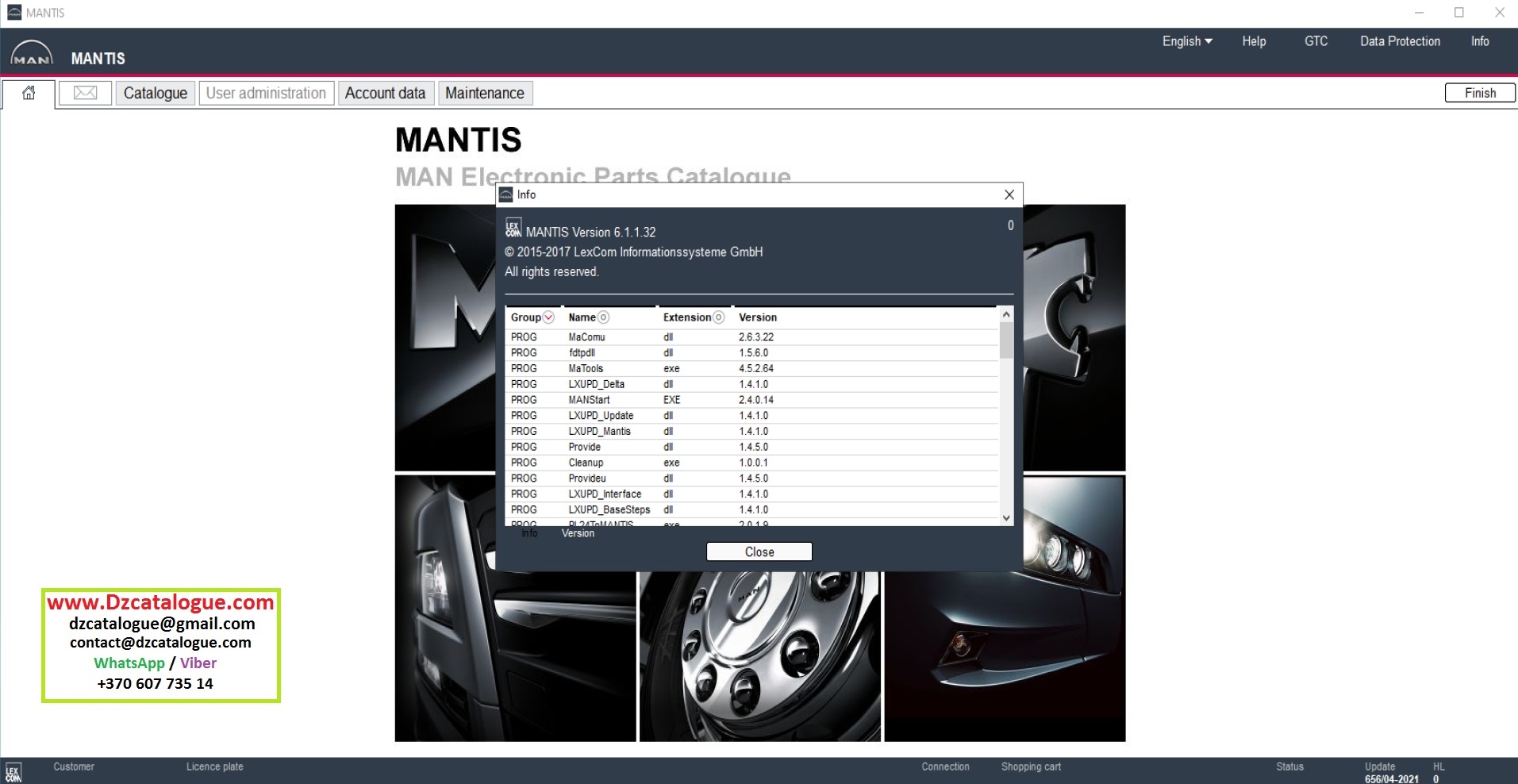Toggle the Extension column sort circle
Screen dimensions: 1518x784
click(x=719, y=317)
